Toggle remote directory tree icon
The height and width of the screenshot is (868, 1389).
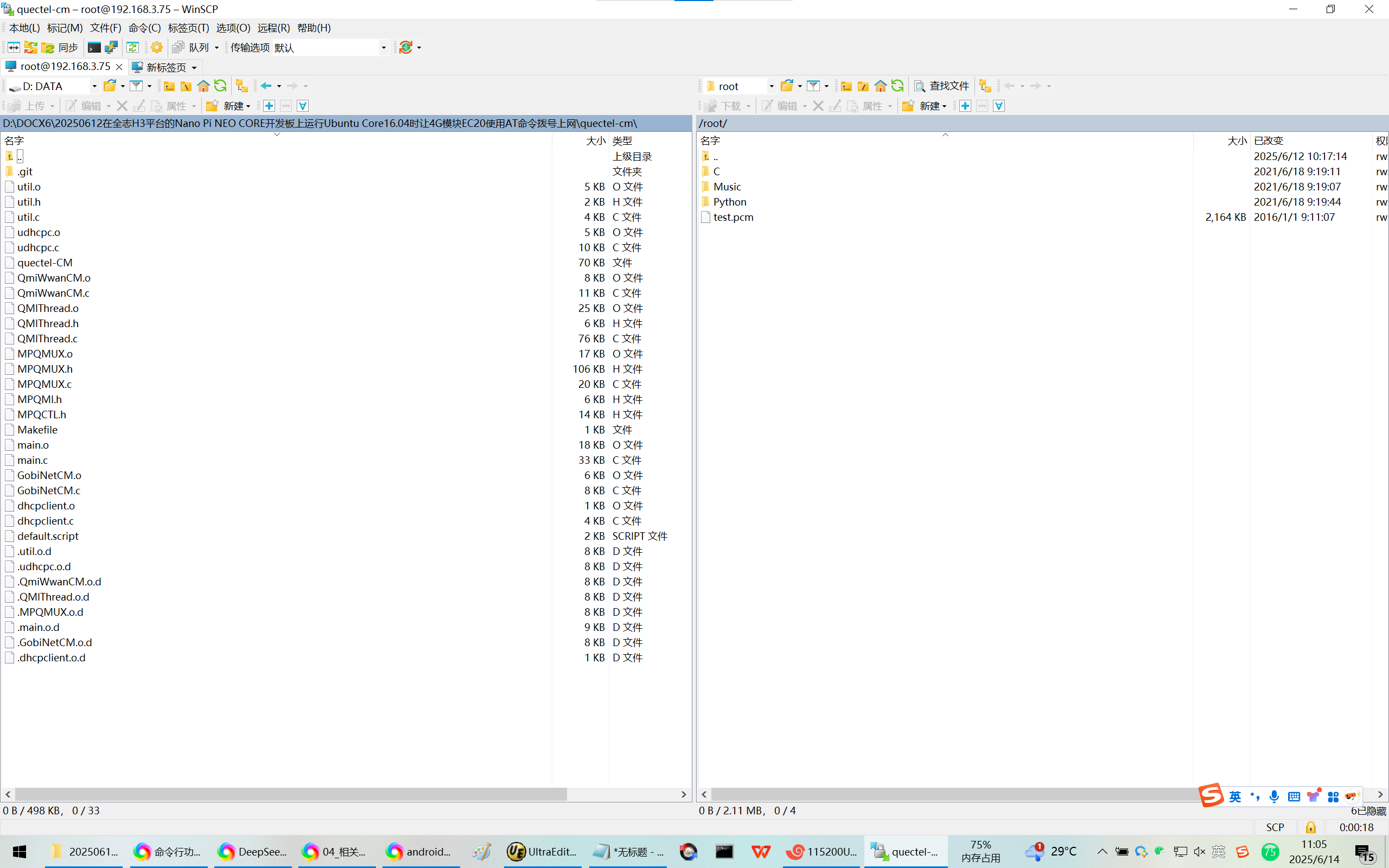(x=985, y=86)
